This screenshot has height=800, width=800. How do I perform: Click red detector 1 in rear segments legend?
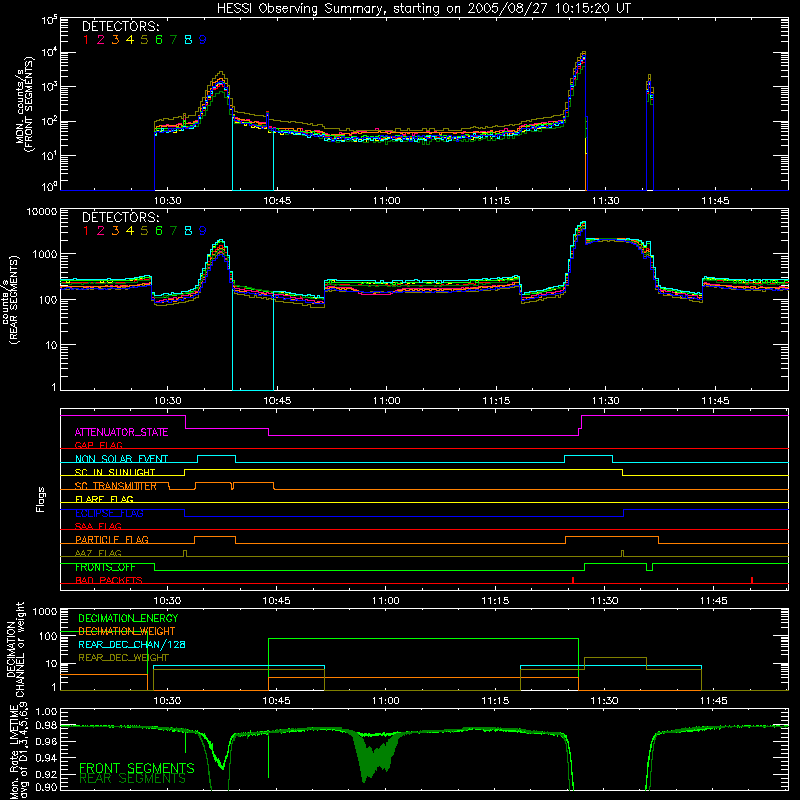click(86, 231)
